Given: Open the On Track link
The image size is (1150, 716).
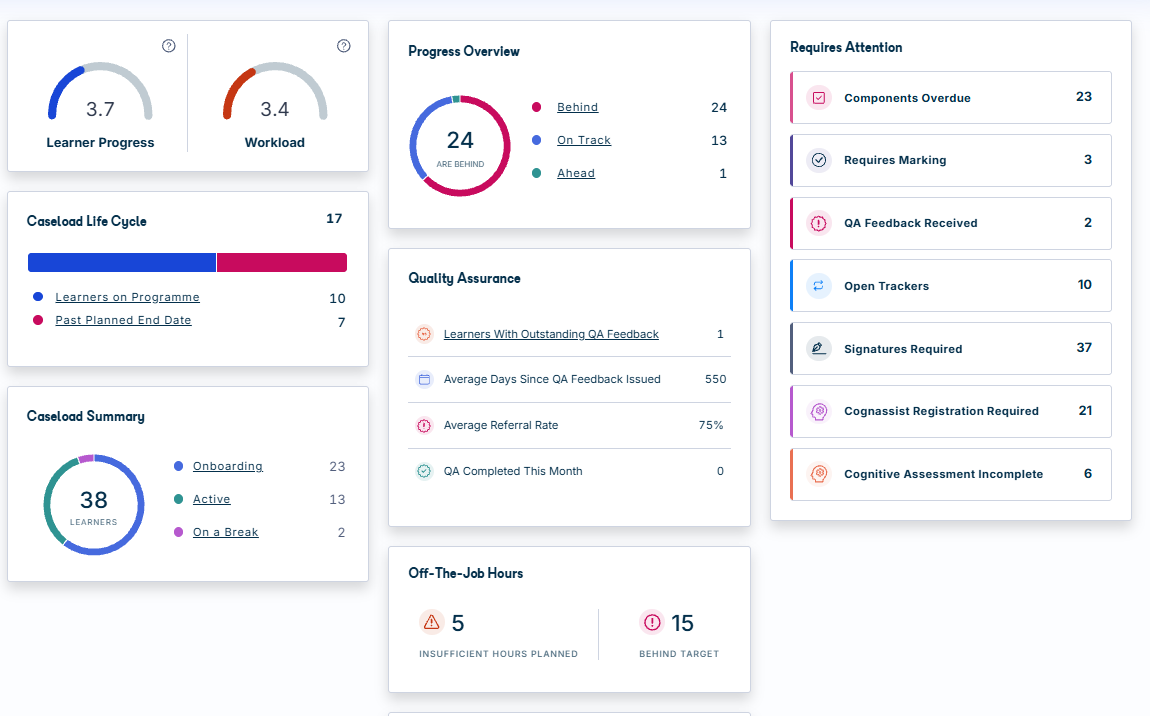Looking at the screenshot, I should tap(584, 140).
